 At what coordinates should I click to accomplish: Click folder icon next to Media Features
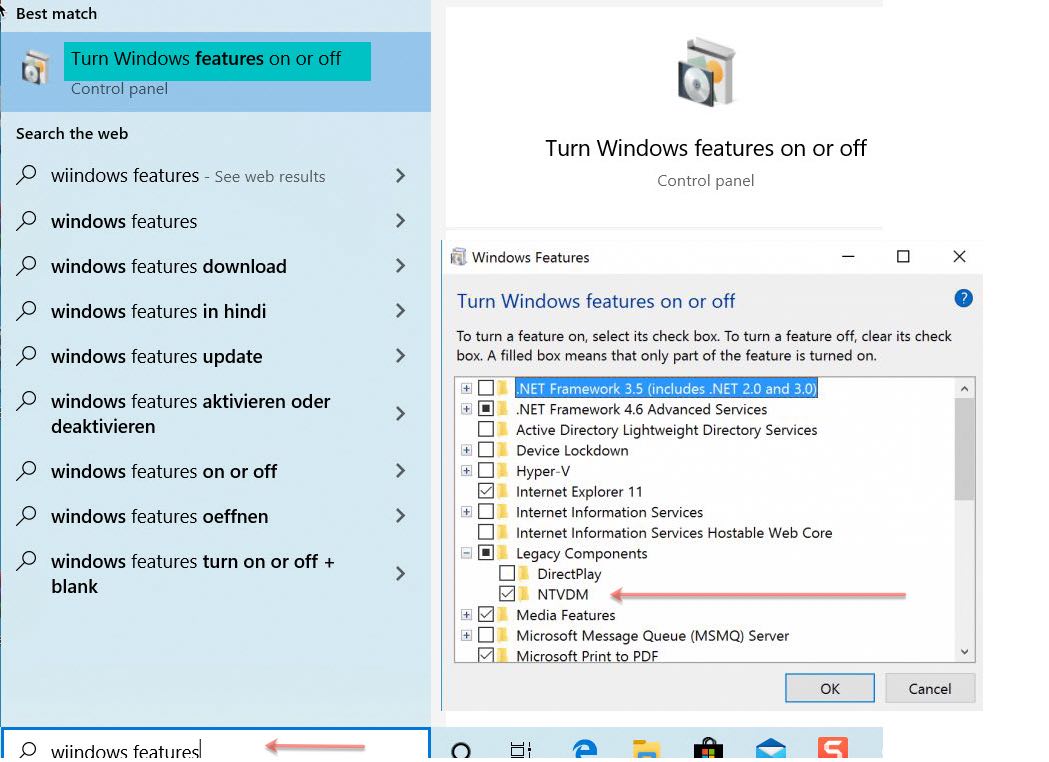click(x=502, y=614)
